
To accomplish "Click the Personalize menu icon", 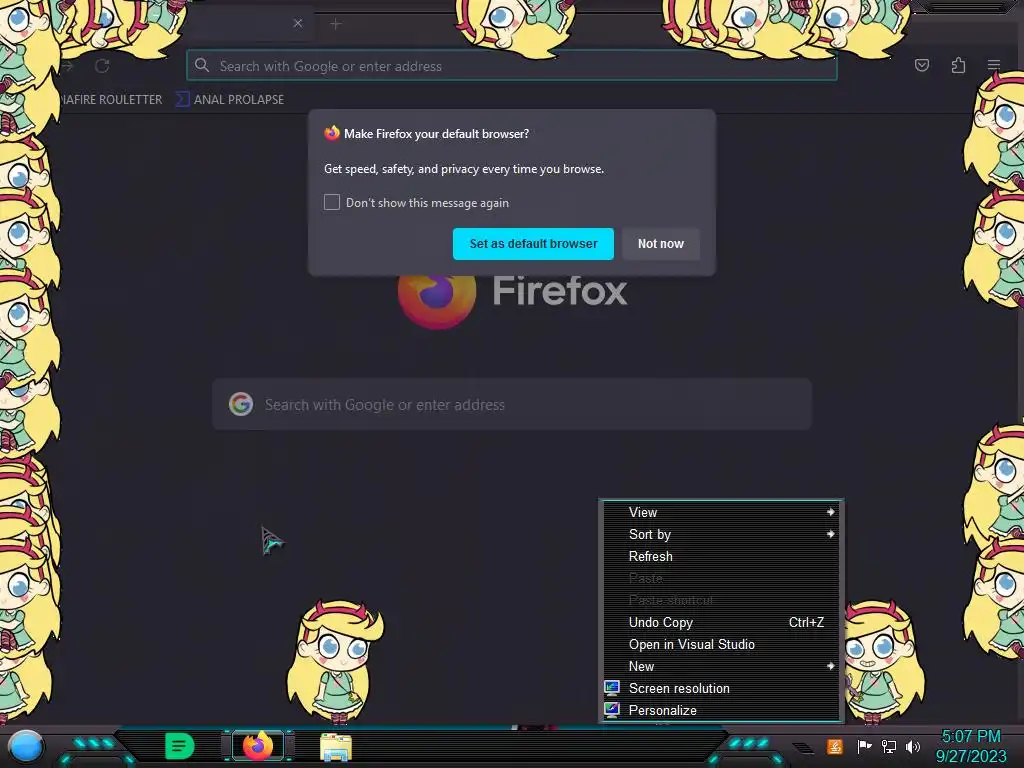I will click(612, 709).
